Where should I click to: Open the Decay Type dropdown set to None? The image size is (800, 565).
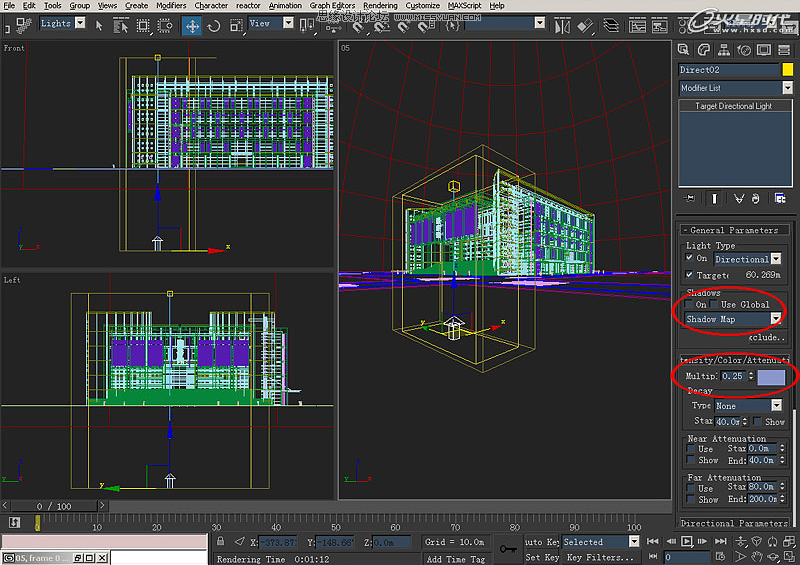776,406
